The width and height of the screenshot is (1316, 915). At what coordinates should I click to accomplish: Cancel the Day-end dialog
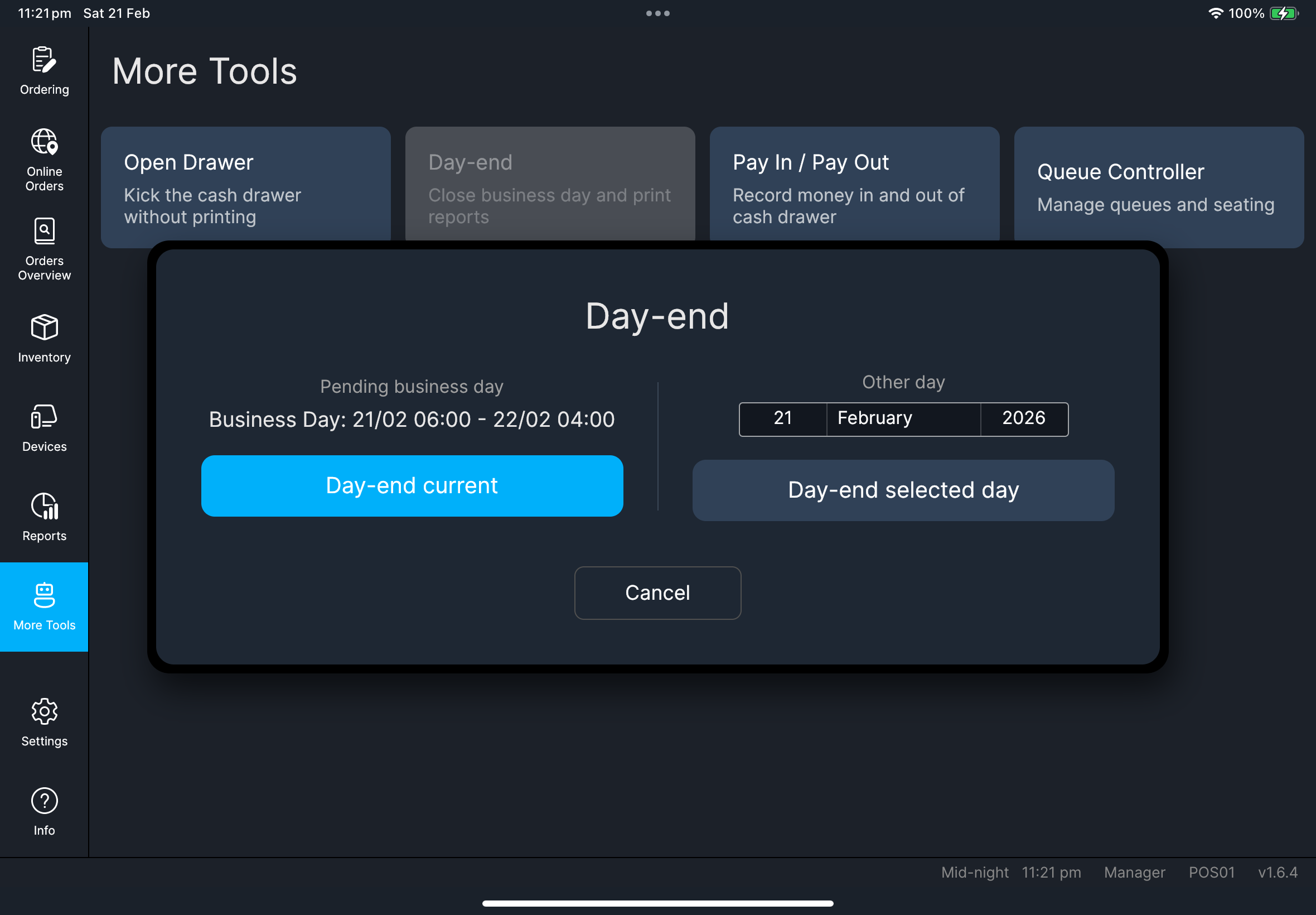pyautogui.click(x=657, y=593)
